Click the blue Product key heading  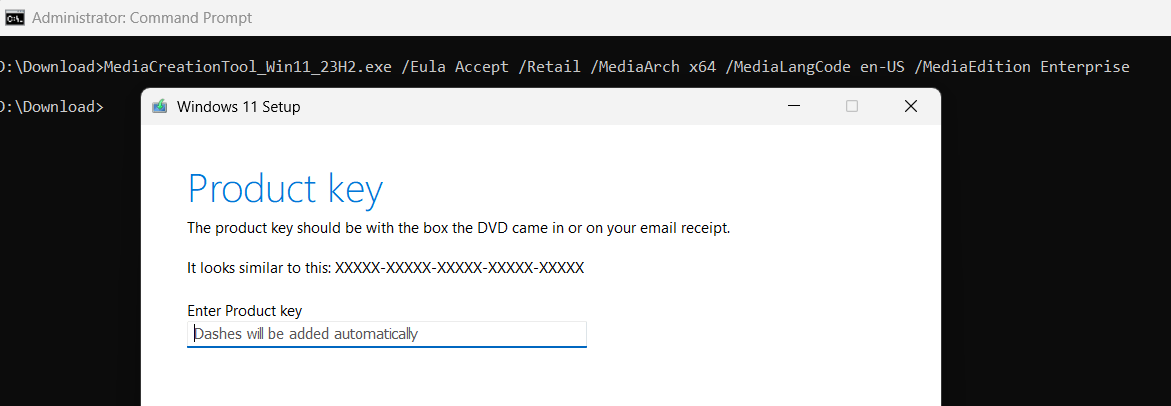[285, 189]
